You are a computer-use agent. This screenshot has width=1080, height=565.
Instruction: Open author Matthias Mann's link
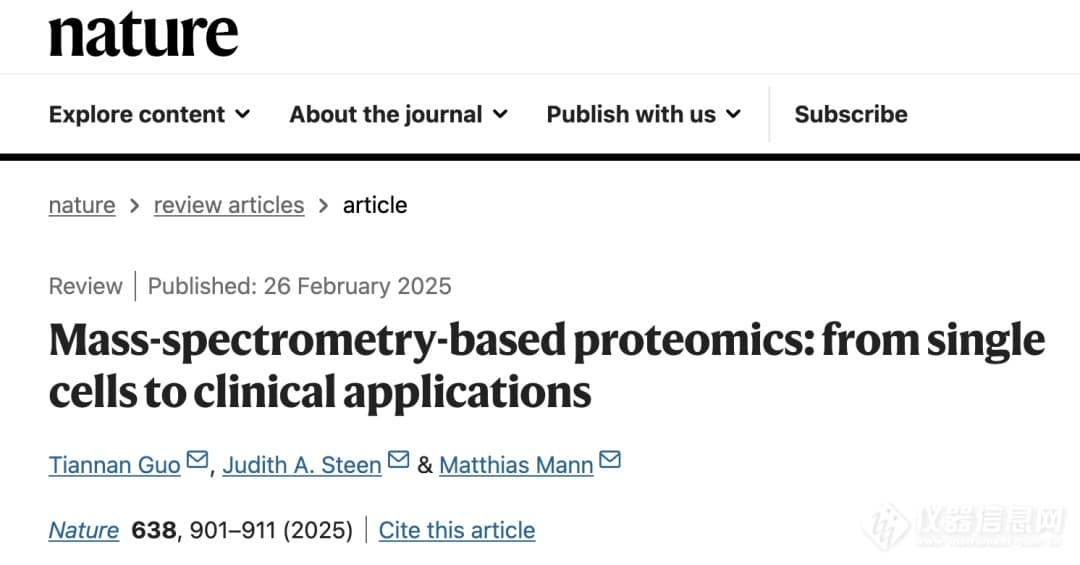click(x=516, y=465)
